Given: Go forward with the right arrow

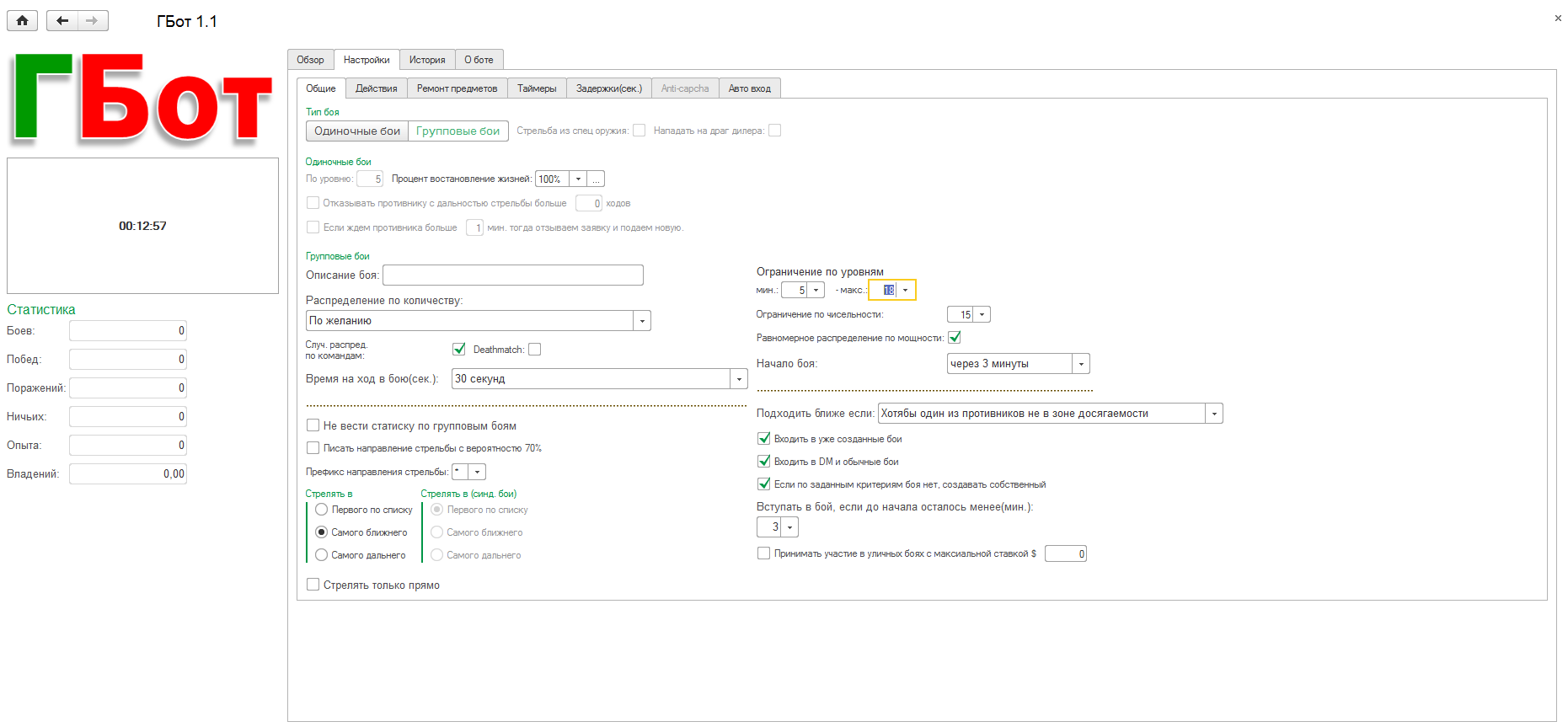Looking at the screenshot, I should pyautogui.click(x=93, y=20).
